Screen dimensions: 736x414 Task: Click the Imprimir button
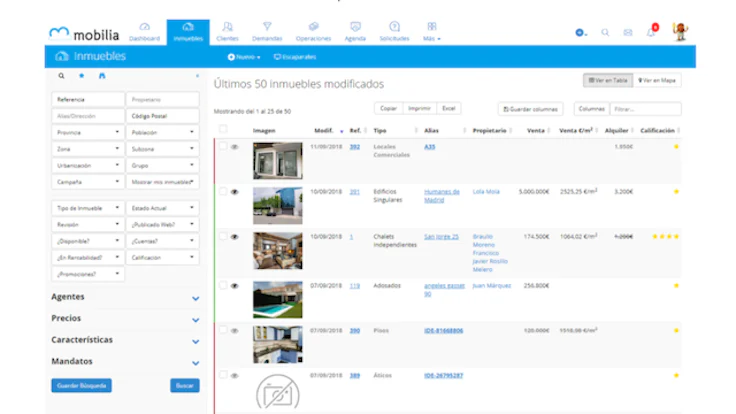point(419,108)
